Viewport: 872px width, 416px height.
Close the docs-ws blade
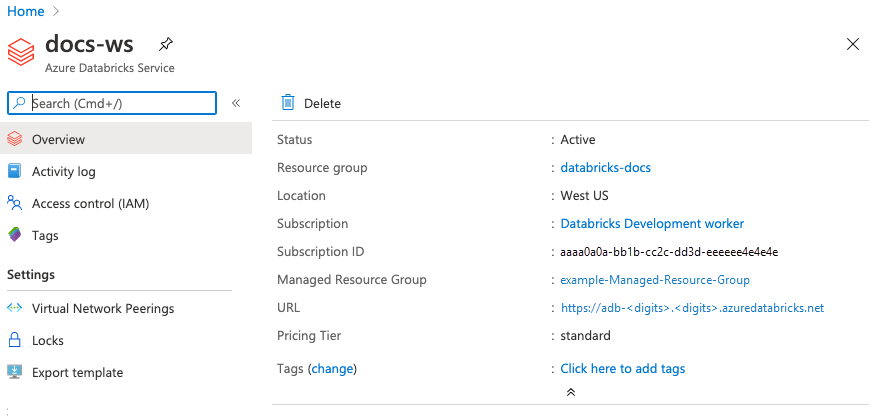coord(853,44)
